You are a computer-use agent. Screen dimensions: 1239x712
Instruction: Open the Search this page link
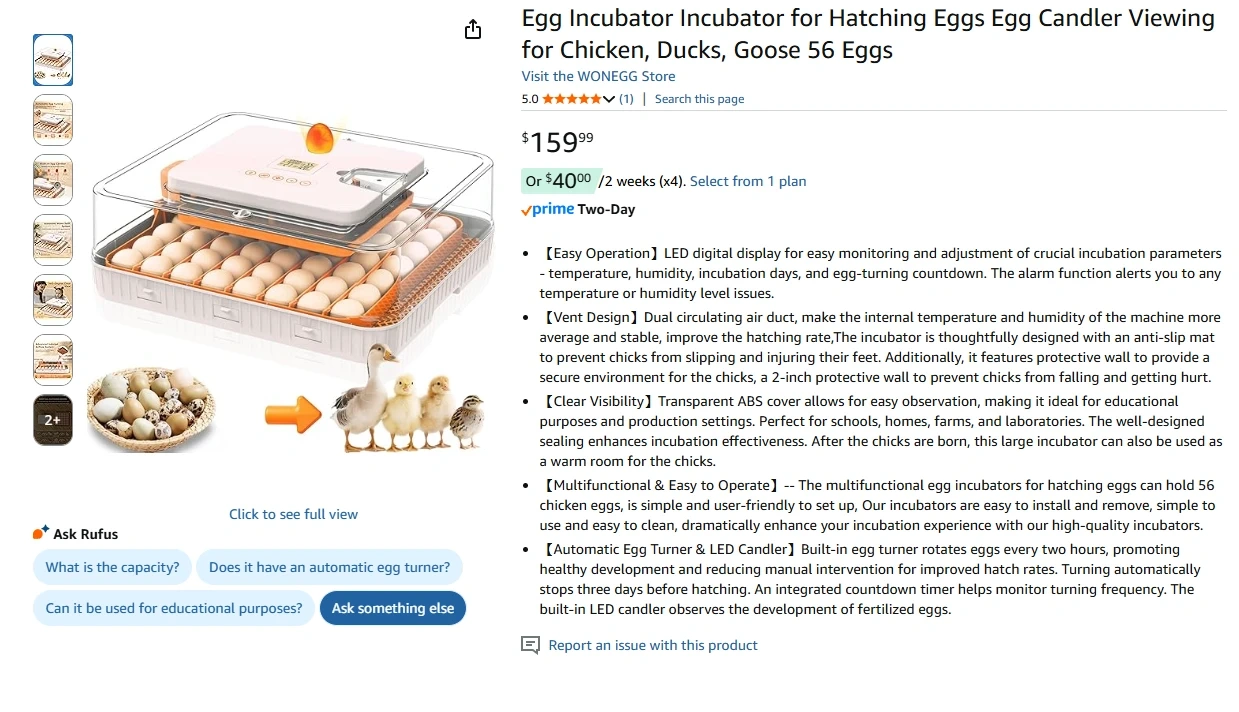[x=699, y=99]
